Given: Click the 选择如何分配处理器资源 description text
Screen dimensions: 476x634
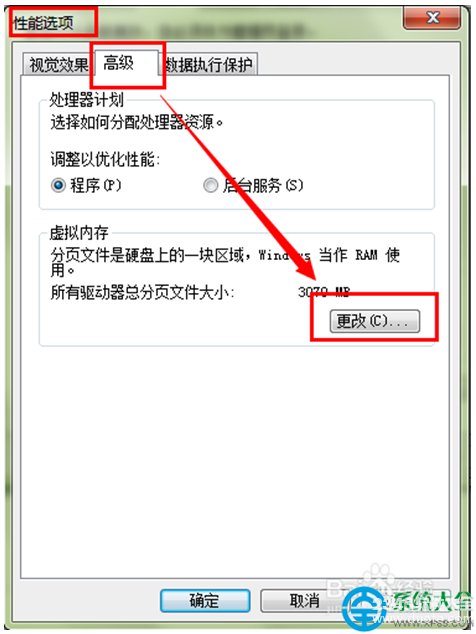Looking at the screenshot, I should [x=137, y=122].
